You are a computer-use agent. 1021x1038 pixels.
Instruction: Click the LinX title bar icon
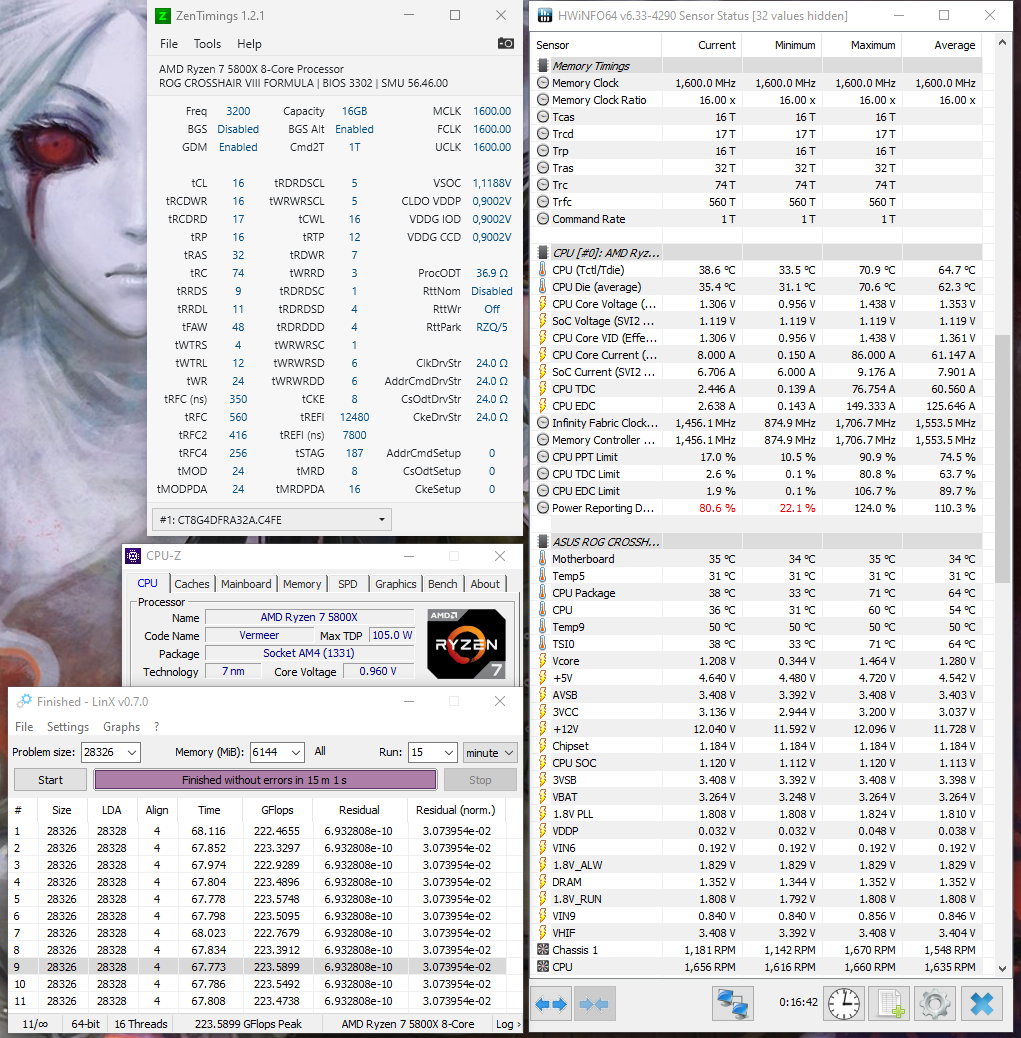pyautogui.click(x=24, y=701)
